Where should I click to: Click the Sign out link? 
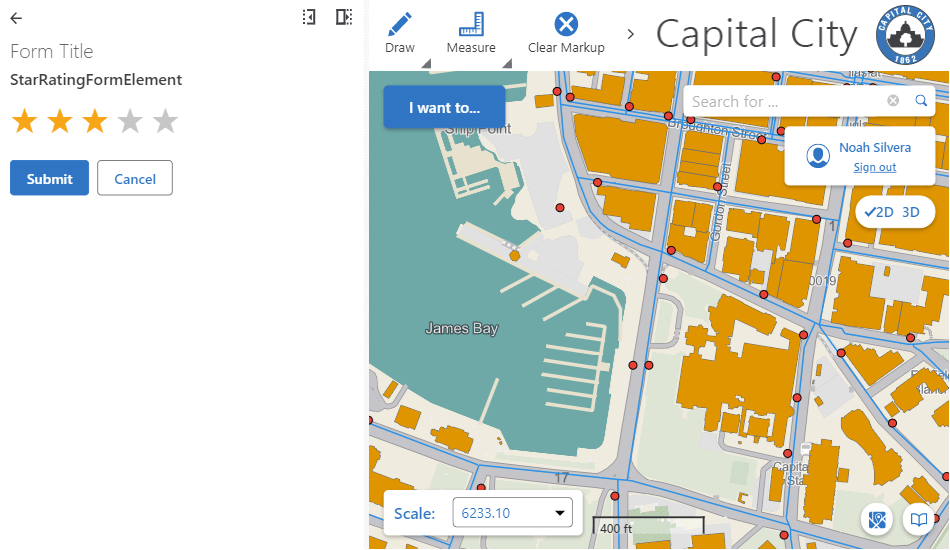coord(874,168)
